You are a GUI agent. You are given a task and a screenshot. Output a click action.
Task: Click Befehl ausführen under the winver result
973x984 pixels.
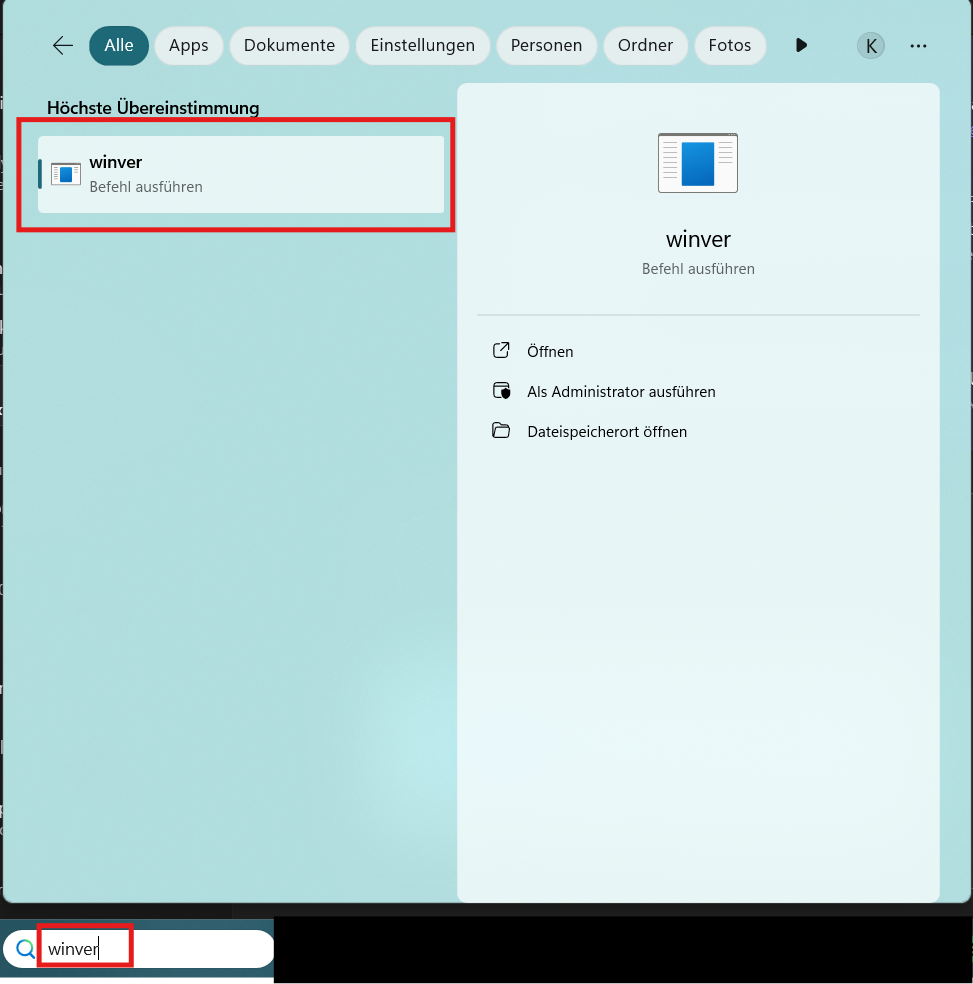point(146,187)
